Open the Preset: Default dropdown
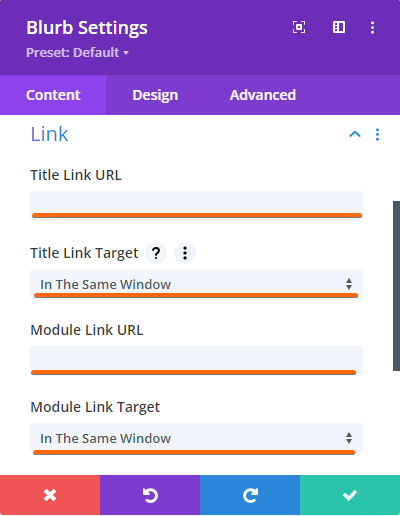Image resolution: width=400 pixels, height=516 pixels. [x=77, y=53]
